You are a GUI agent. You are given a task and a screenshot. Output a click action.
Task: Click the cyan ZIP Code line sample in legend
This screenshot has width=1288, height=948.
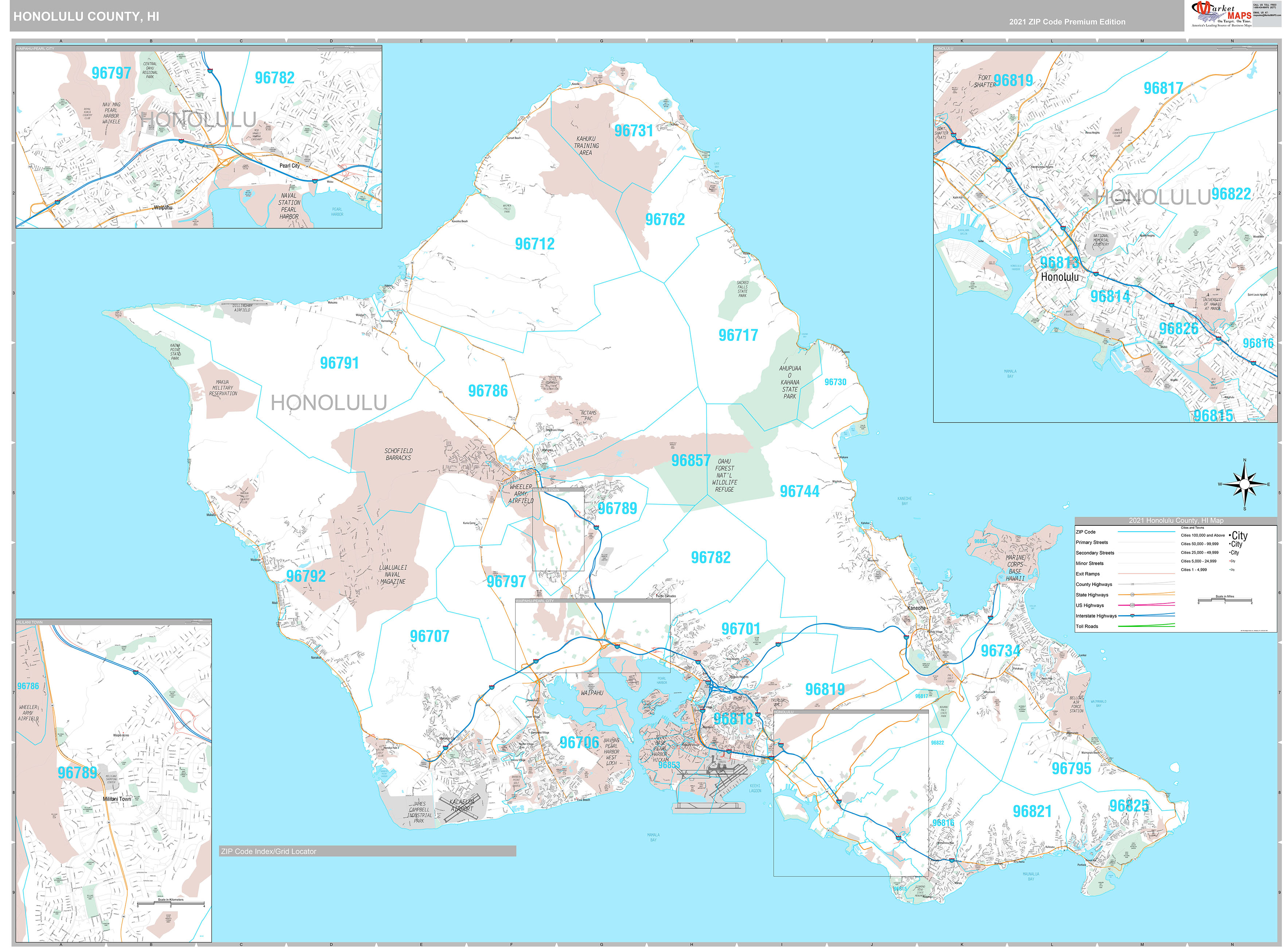[x=1146, y=532]
